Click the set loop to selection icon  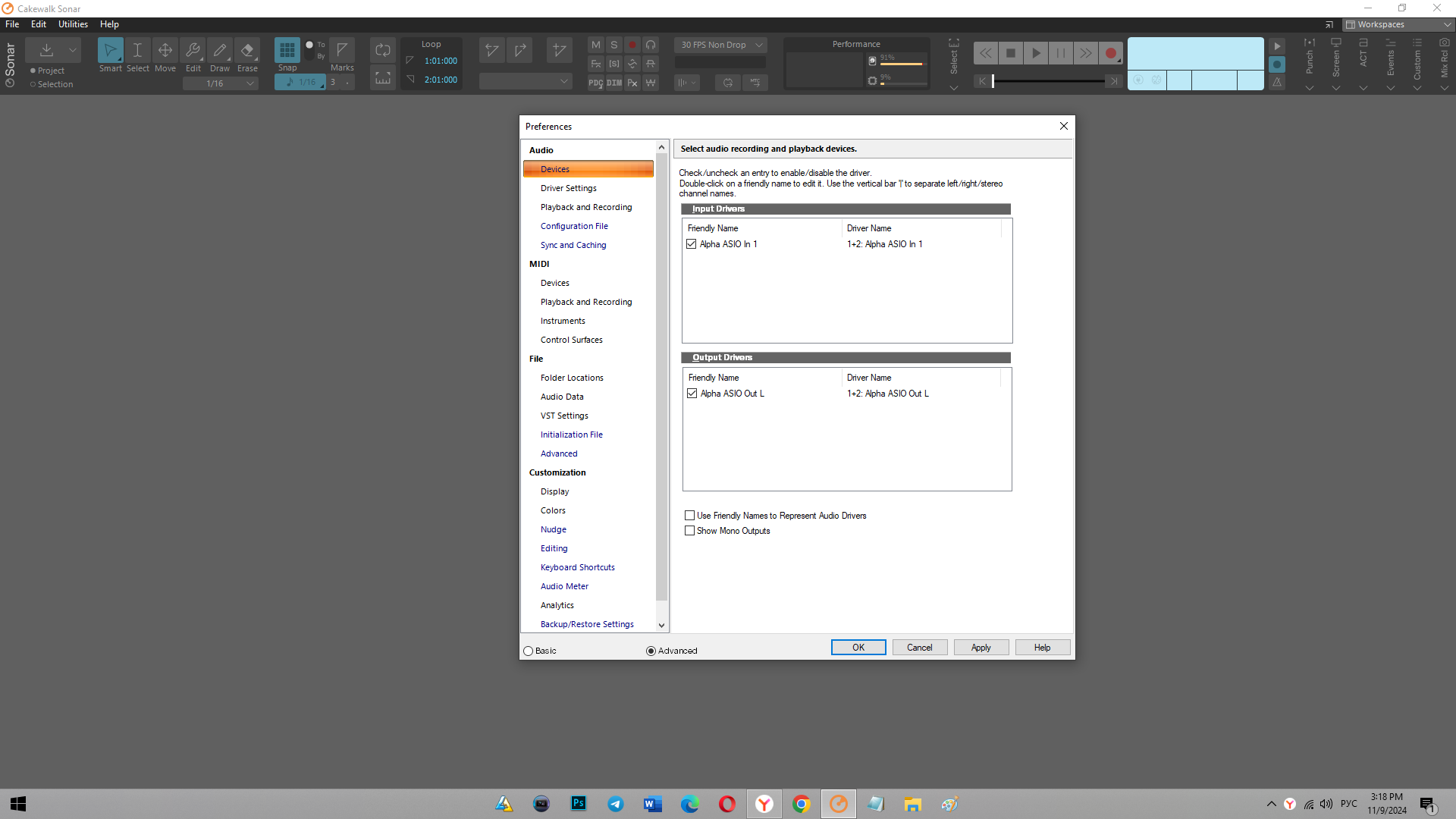click(x=383, y=78)
